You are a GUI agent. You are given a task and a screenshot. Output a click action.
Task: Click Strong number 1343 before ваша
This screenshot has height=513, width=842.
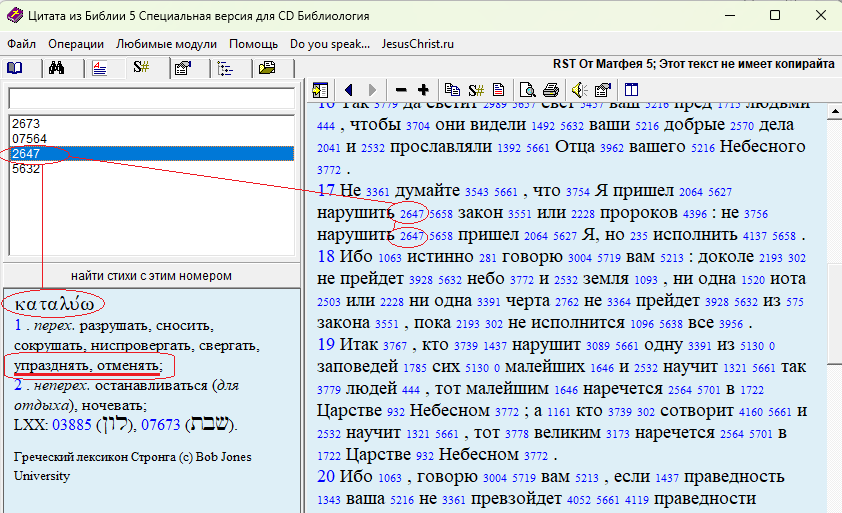(x=329, y=501)
